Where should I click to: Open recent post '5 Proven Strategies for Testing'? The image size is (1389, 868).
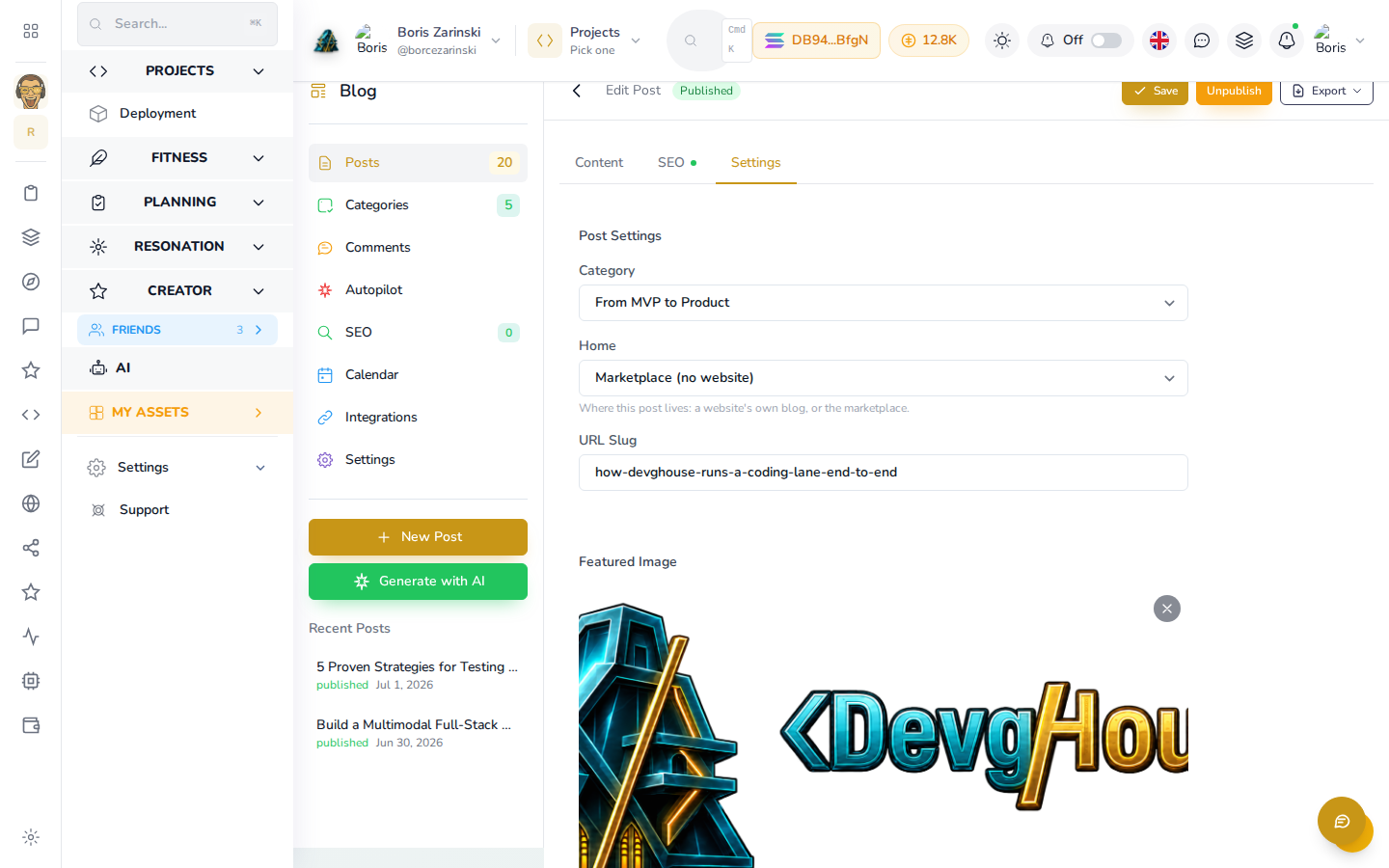pyautogui.click(x=418, y=675)
